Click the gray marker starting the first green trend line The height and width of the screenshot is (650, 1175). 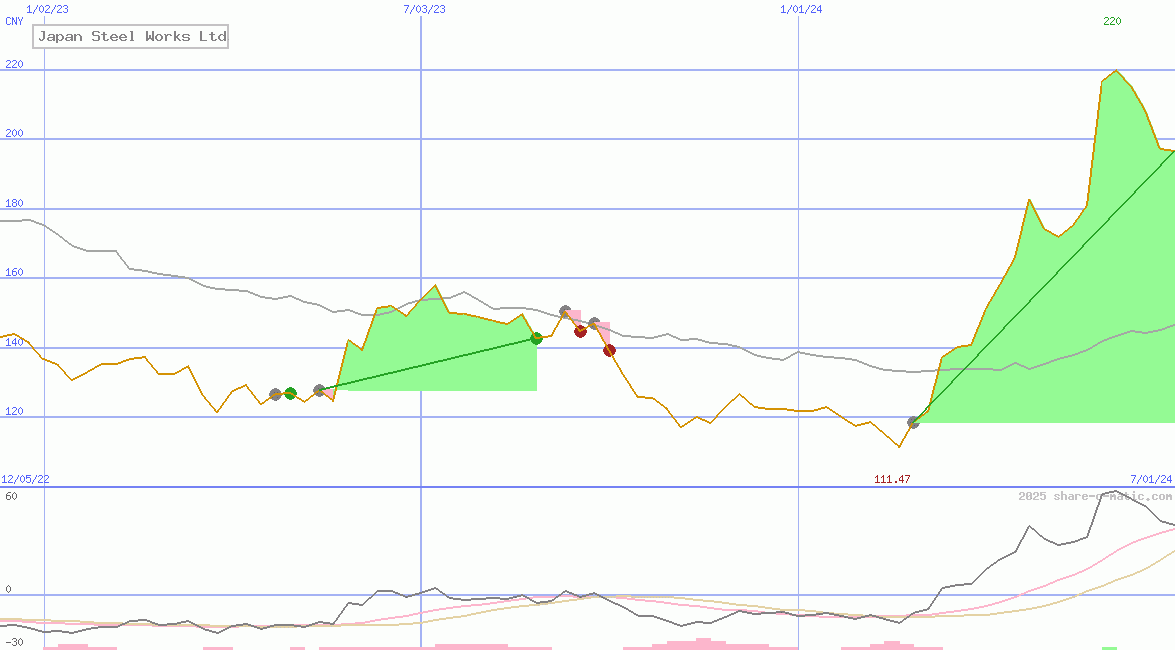tap(320, 390)
